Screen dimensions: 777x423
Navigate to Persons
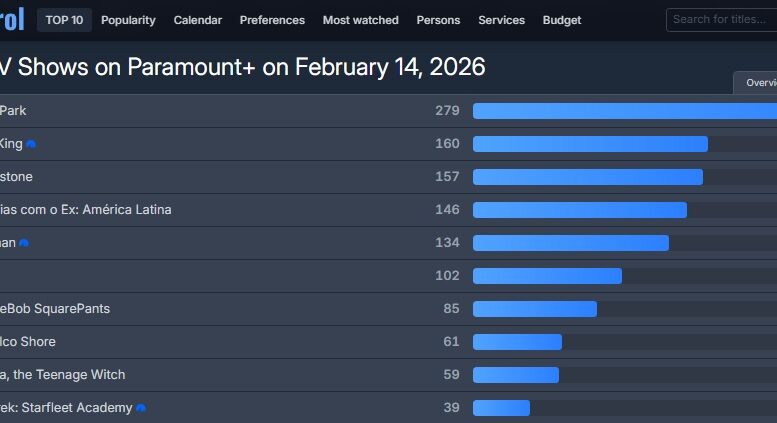[438, 20]
